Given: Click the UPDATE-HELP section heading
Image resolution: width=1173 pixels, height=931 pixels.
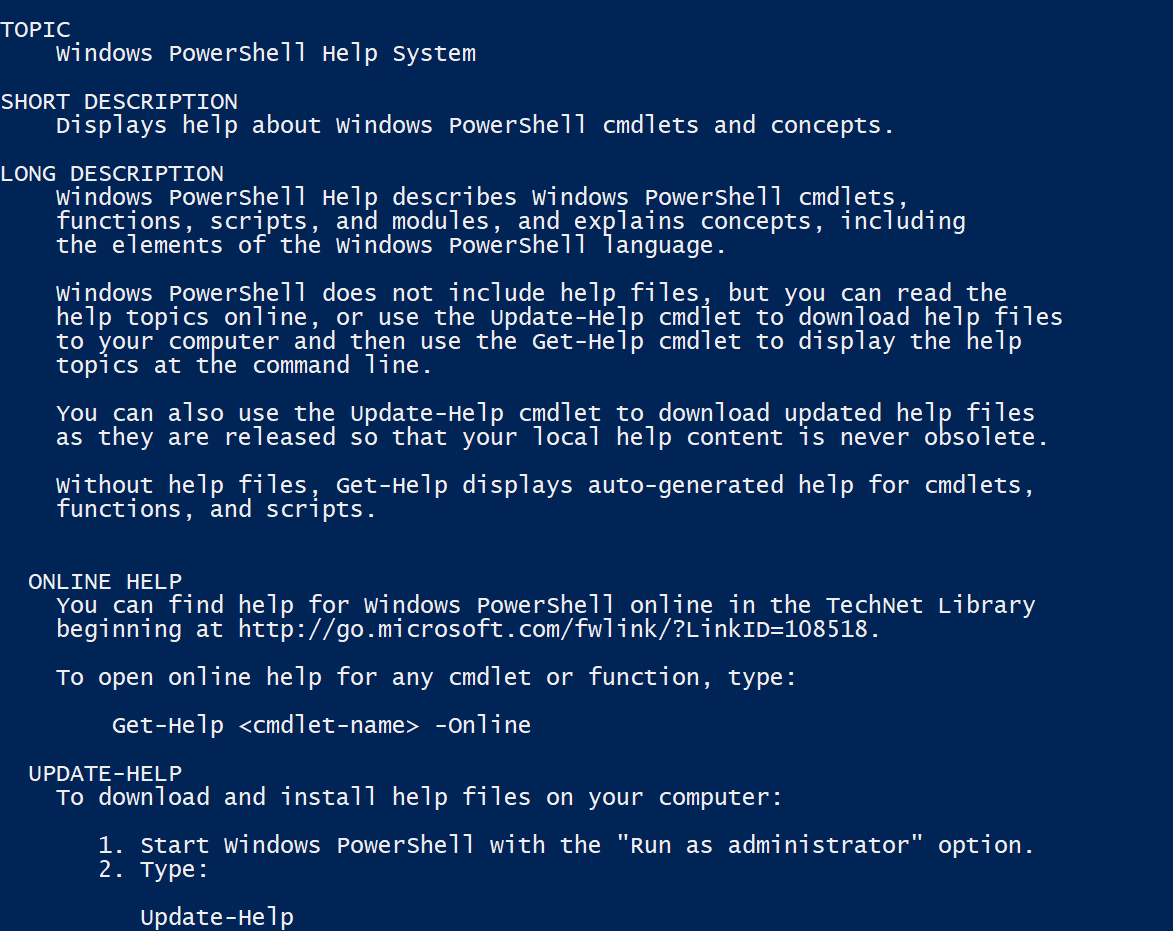Looking at the screenshot, I should pos(105,774).
